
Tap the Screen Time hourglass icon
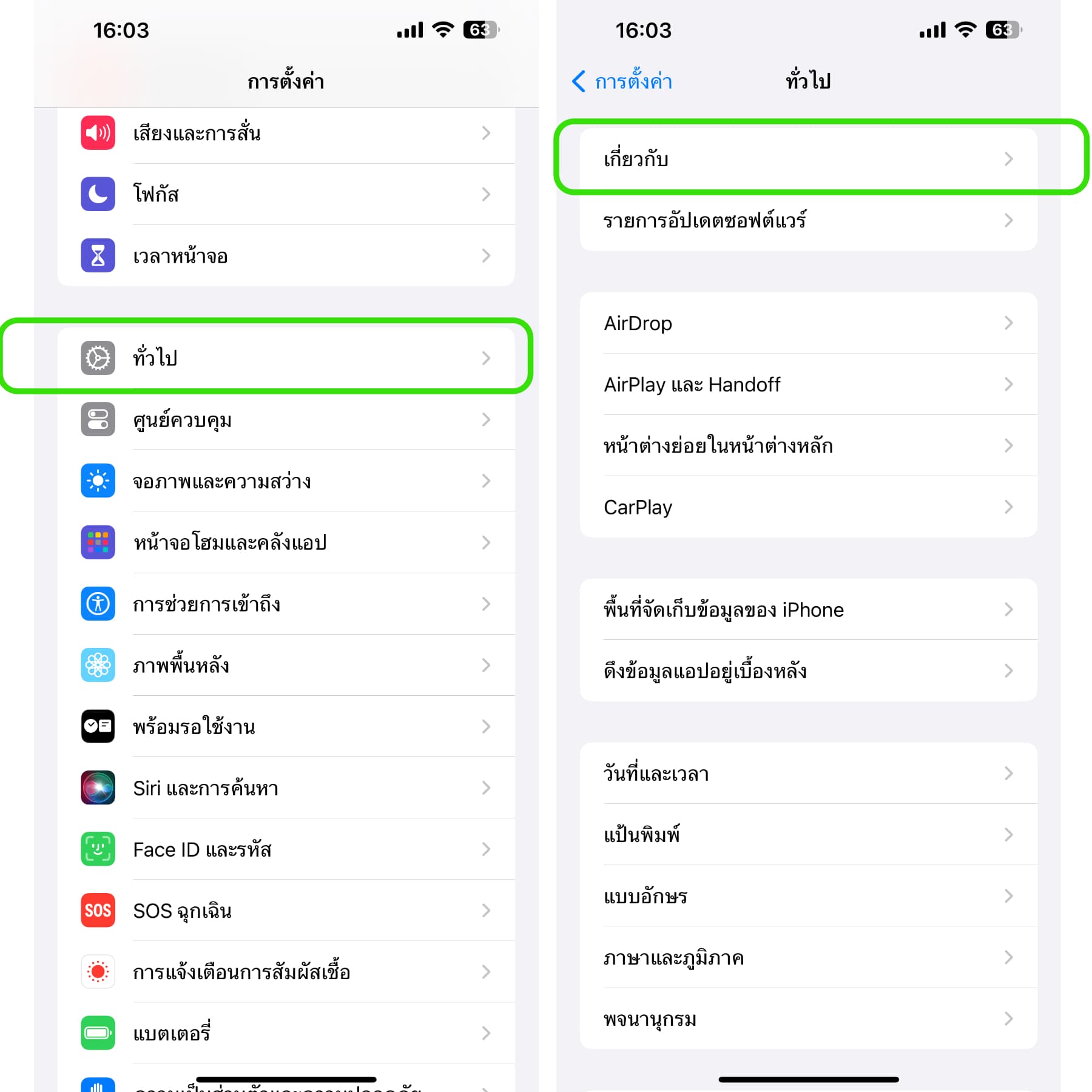(x=98, y=255)
